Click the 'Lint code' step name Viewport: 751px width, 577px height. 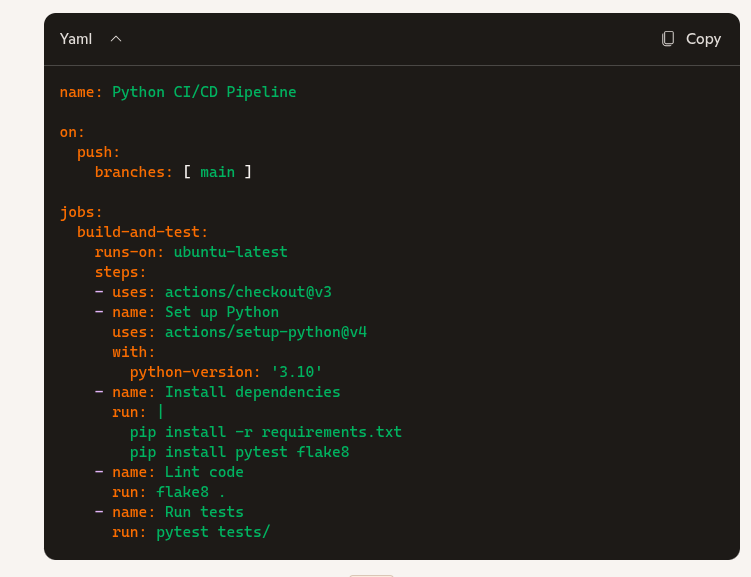tap(204, 472)
